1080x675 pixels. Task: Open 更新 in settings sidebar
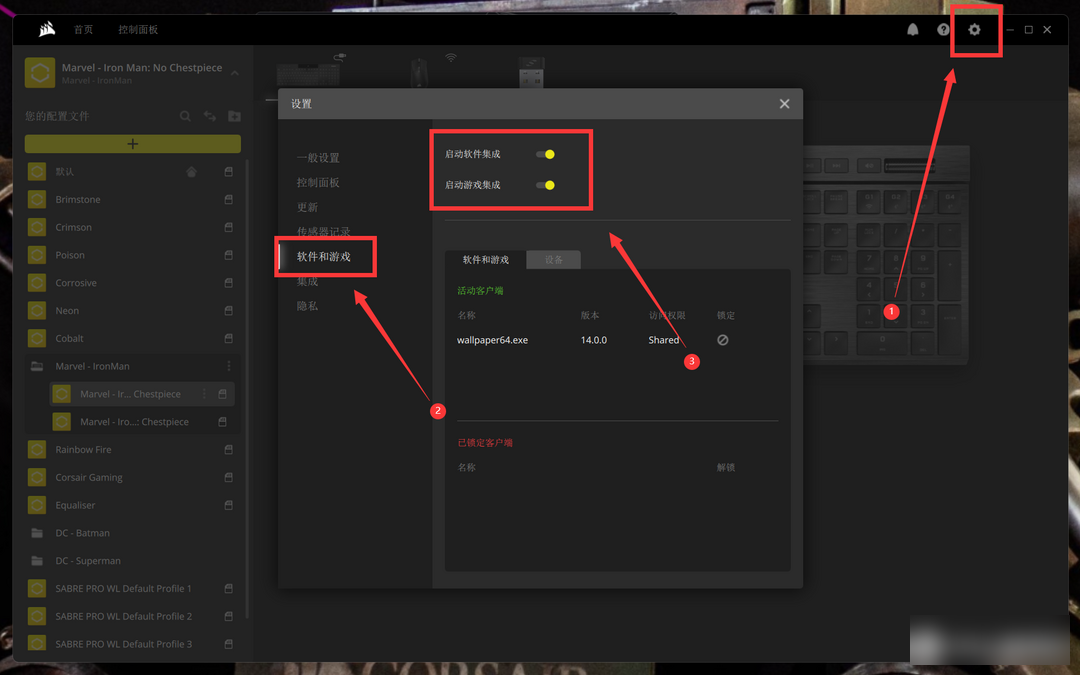pyautogui.click(x=307, y=207)
